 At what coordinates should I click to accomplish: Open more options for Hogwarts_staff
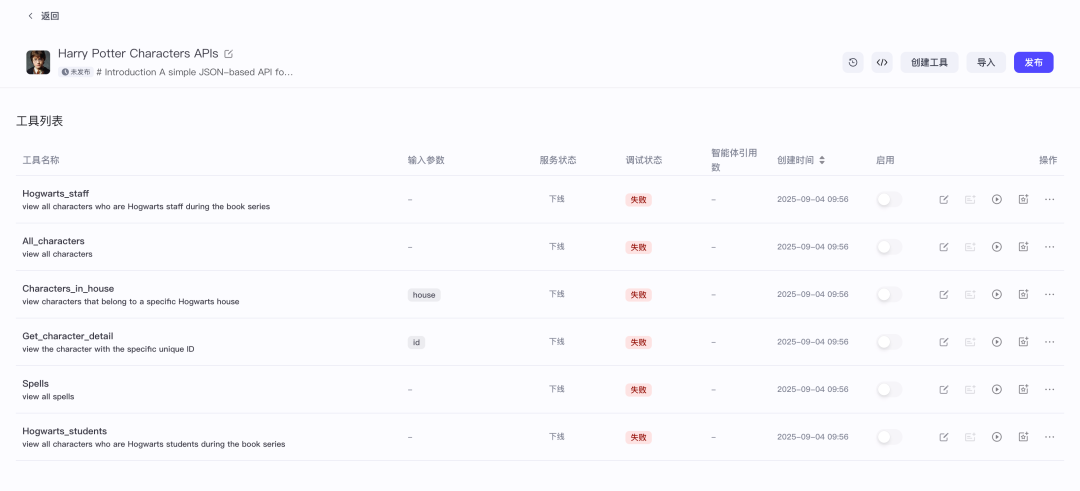(1050, 200)
